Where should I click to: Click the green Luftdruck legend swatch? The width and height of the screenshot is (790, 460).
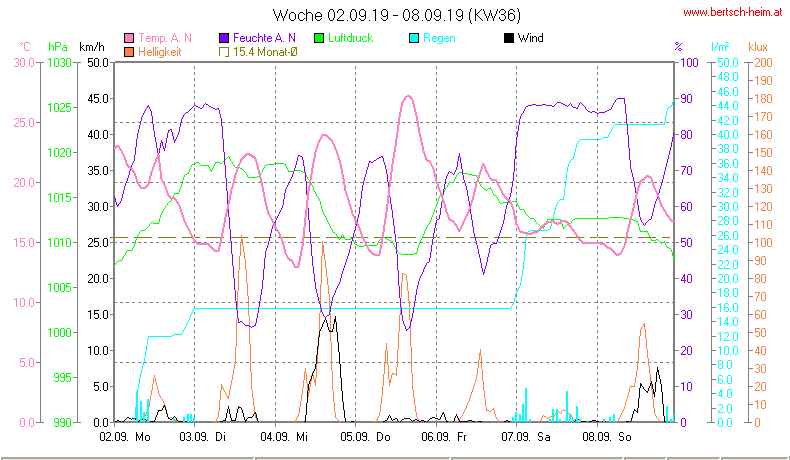(x=319, y=38)
